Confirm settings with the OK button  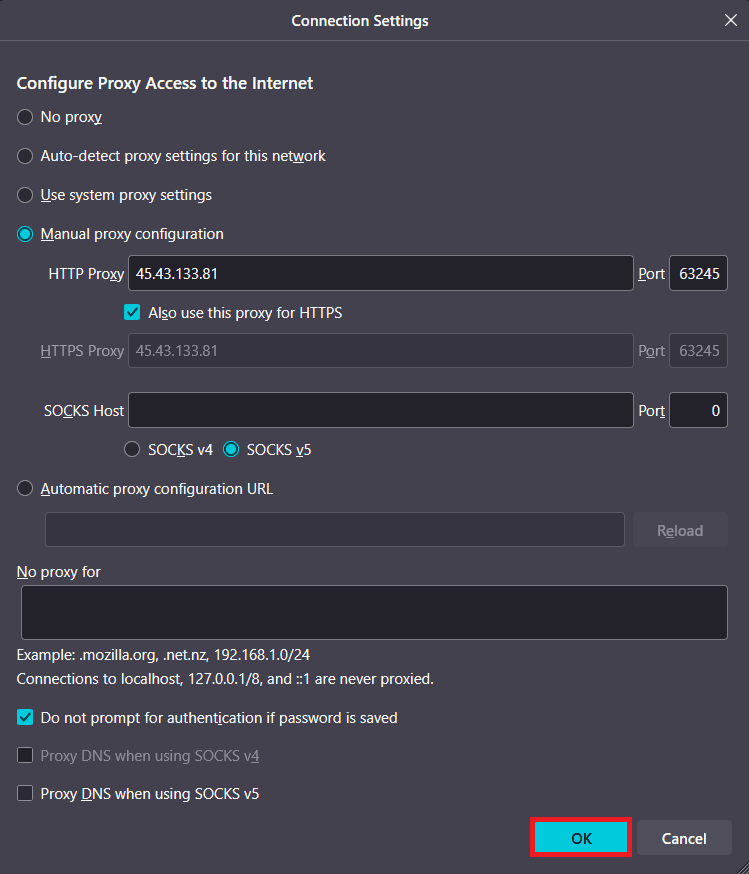[x=580, y=838]
